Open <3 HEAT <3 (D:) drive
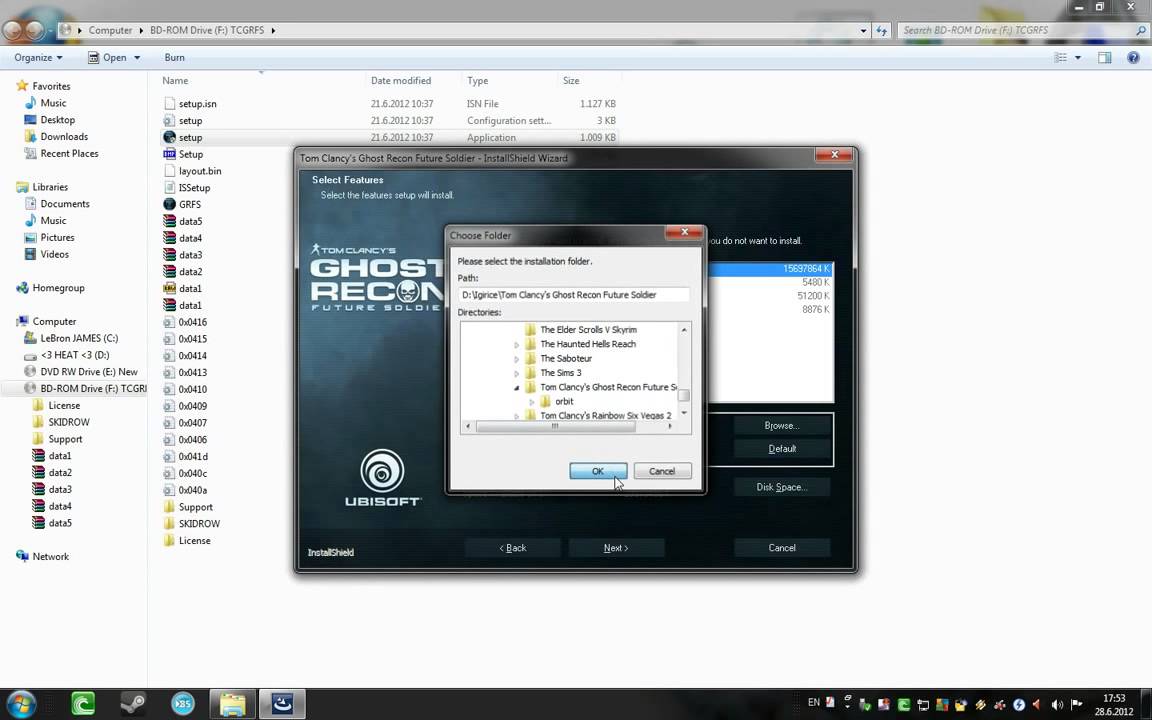The image size is (1152, 720). [x=74, y=356]
